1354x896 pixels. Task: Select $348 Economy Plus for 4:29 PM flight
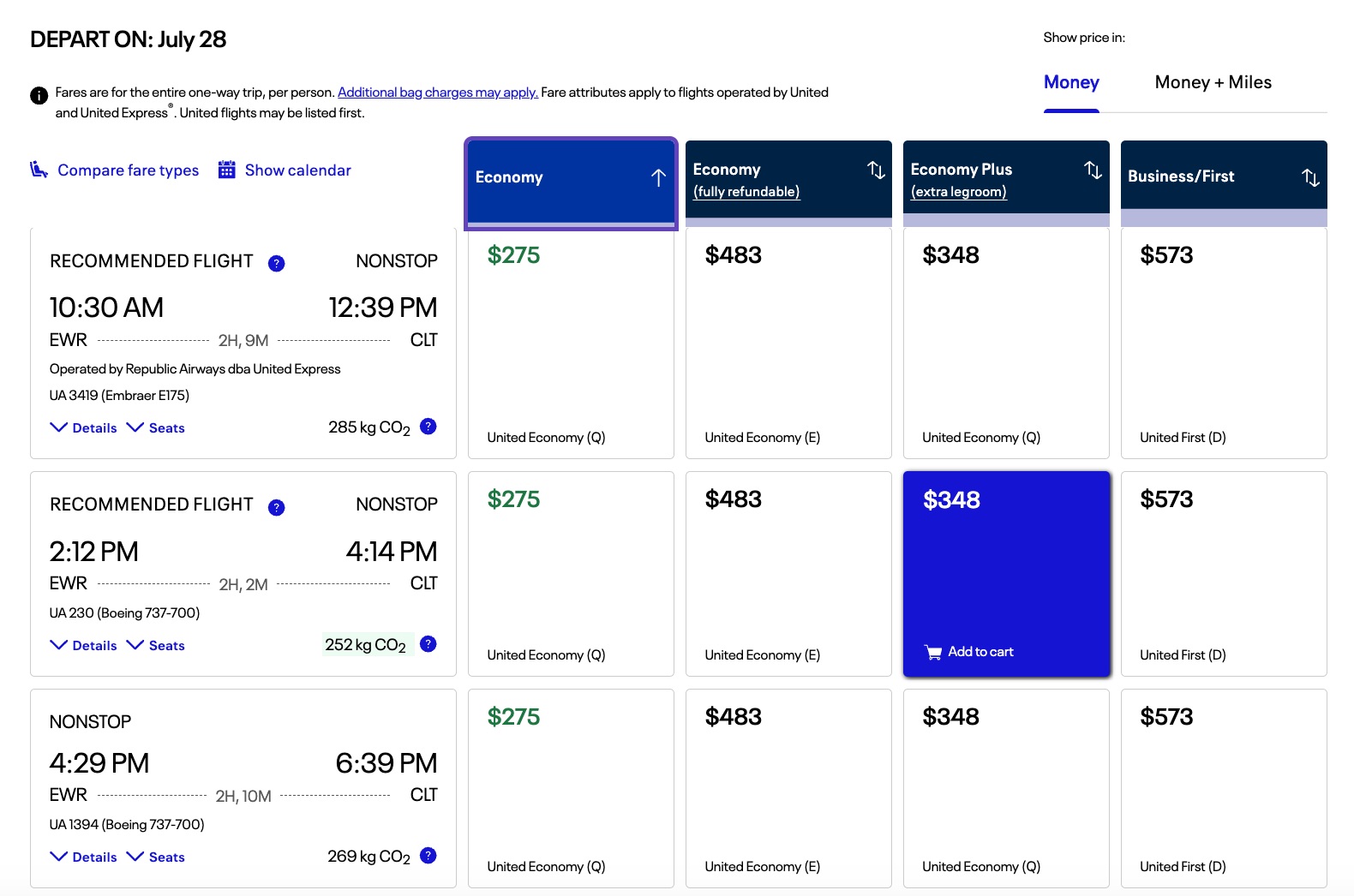click(x=1006, y=788)
